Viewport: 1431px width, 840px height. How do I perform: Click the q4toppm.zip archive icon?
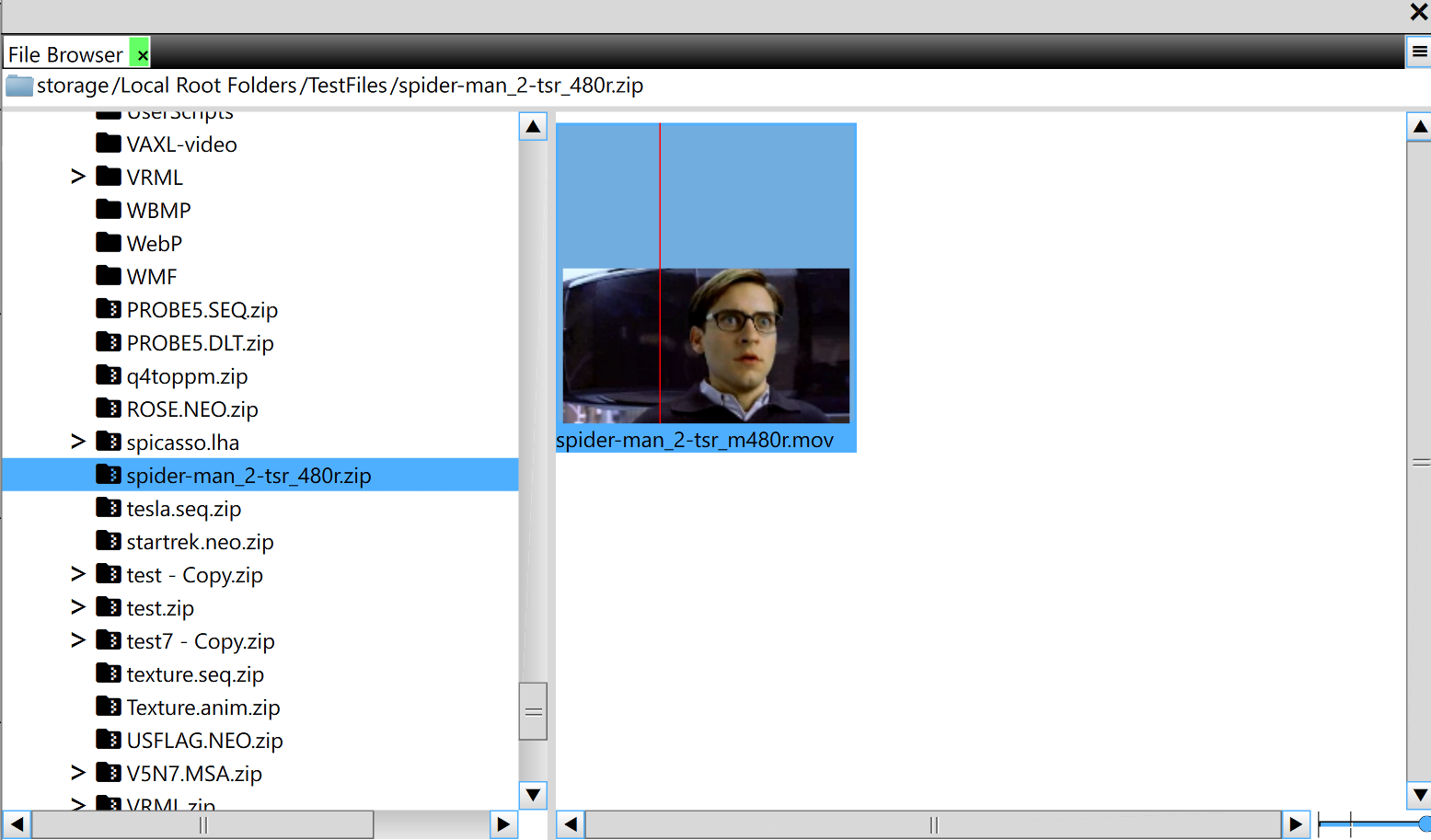click(109, 374)
